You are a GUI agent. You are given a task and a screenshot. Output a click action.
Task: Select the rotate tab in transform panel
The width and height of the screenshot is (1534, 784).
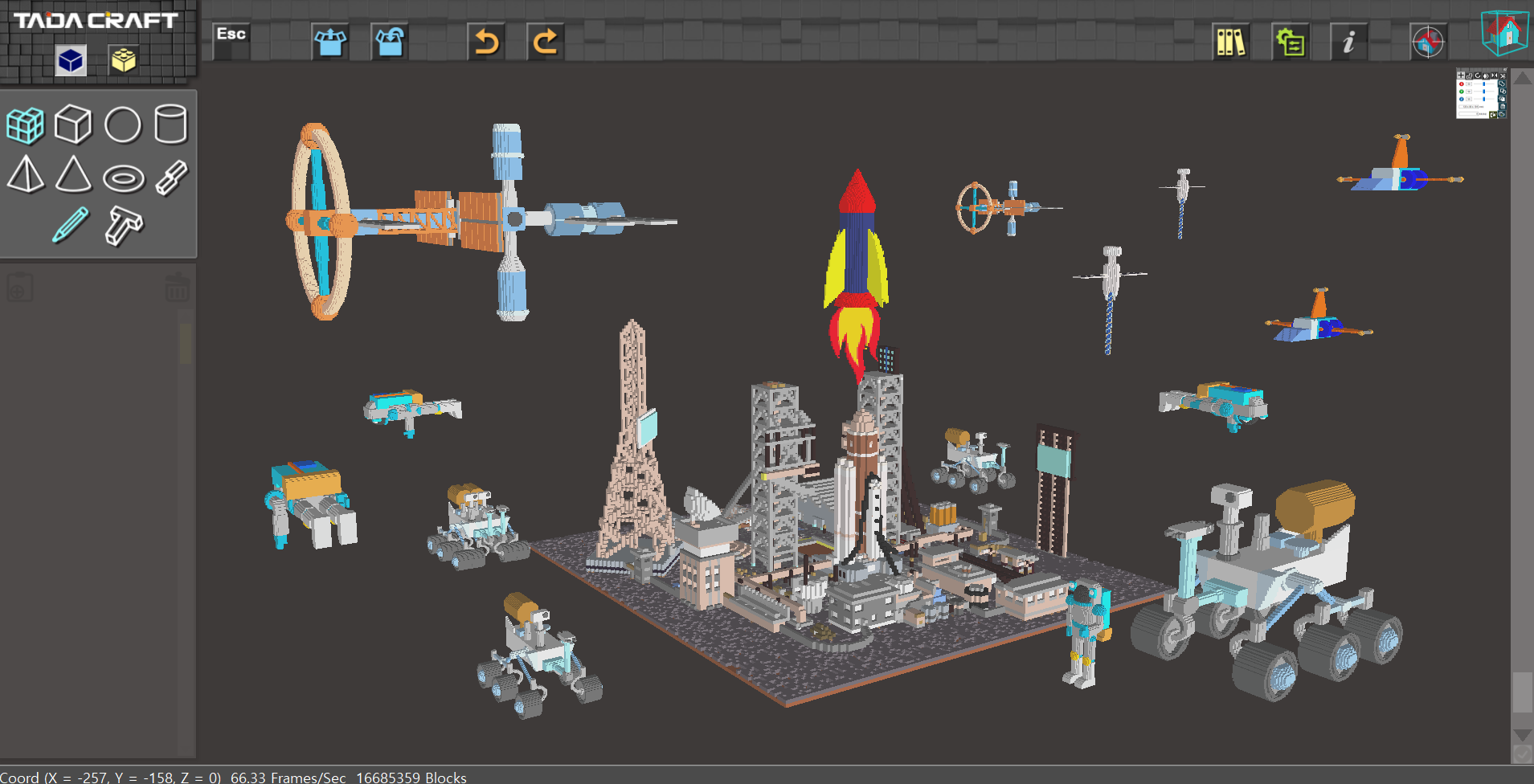[x=1478, y=76]
